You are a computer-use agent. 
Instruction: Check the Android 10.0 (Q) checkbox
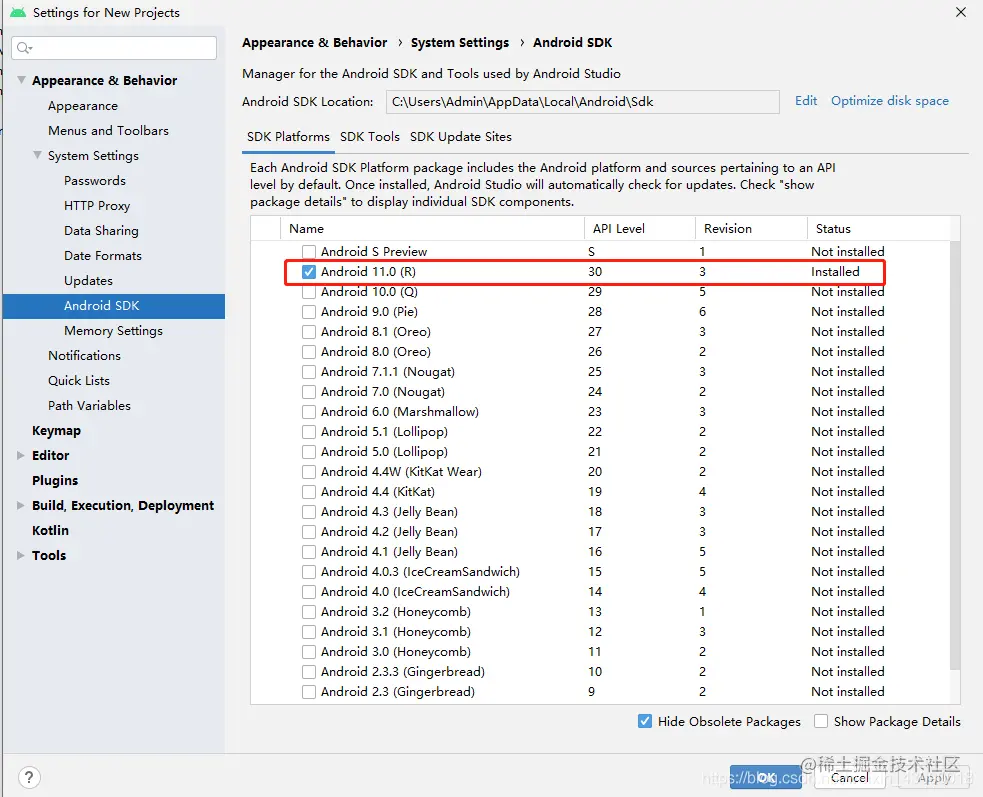coord(308,292)
